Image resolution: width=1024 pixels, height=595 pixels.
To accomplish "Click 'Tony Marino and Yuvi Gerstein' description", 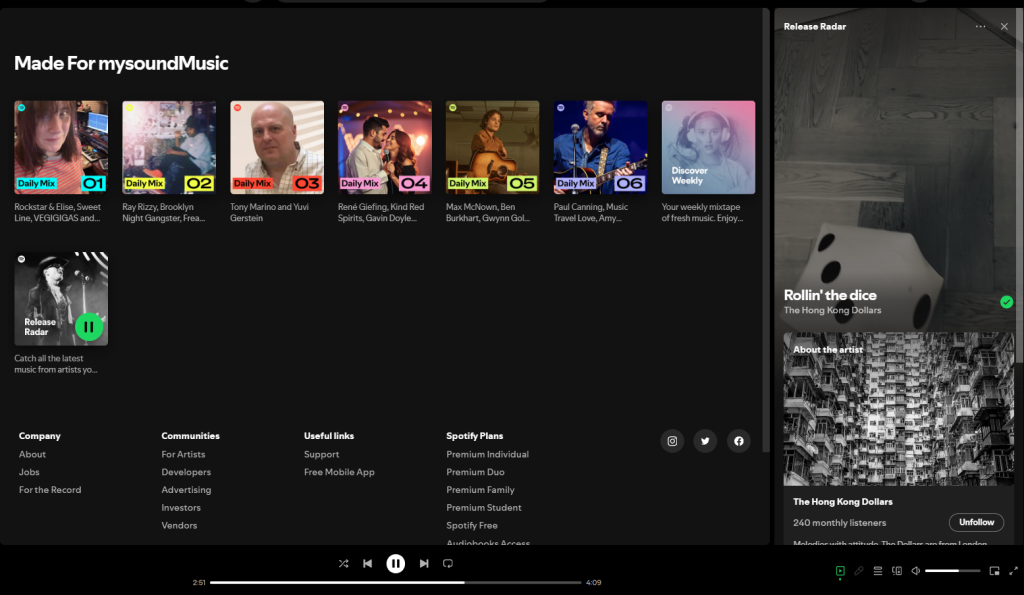I will (269, 212).
